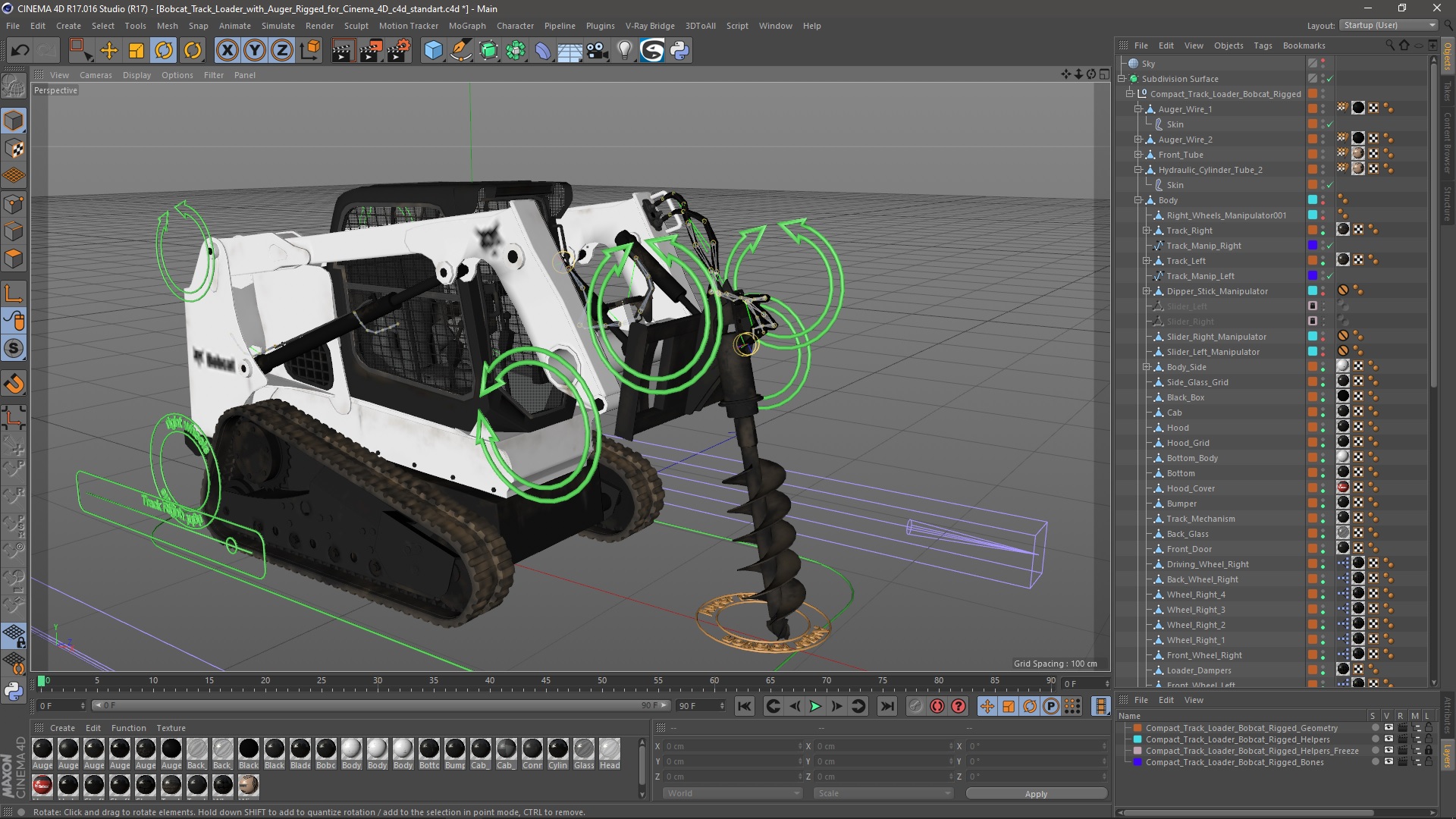Add a Cube primitive object
Viewport: 1456px width, 819px height.
433,51
